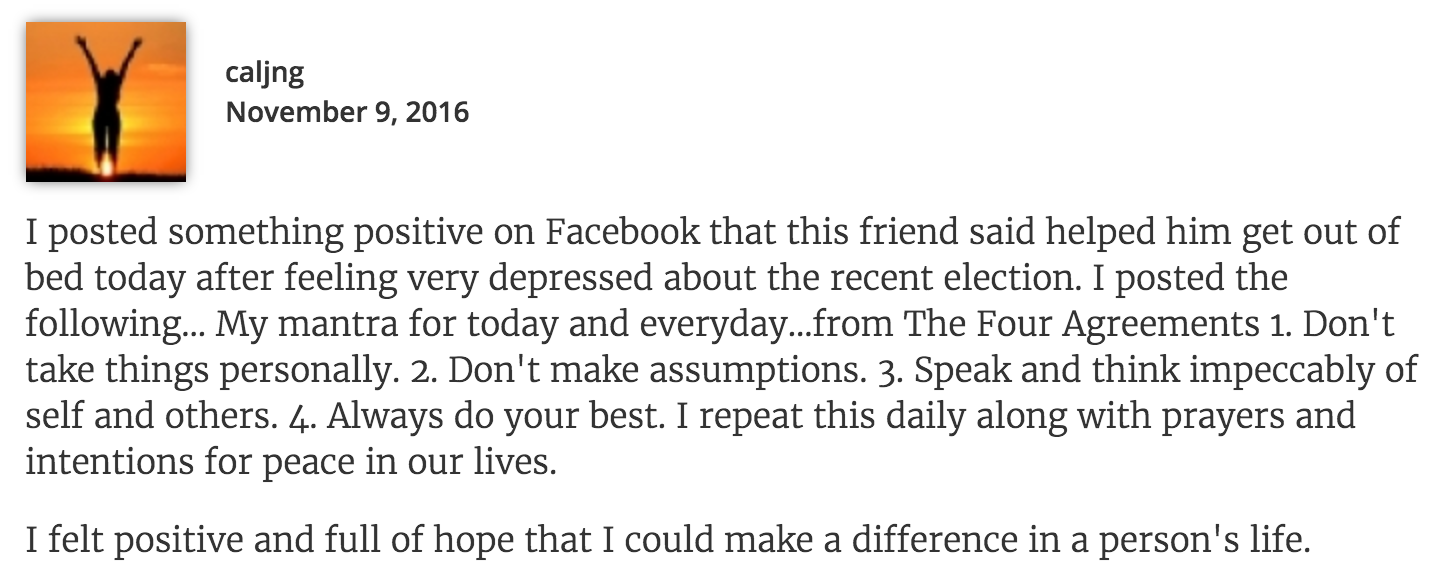Open the caljng user profile name
The height and width of the screenshot is (584, 1440).
coord(265,72)
